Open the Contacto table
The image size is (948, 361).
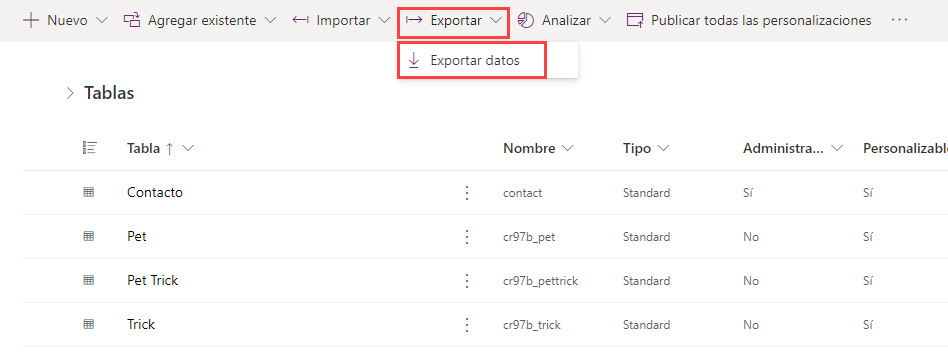[155, 192]
